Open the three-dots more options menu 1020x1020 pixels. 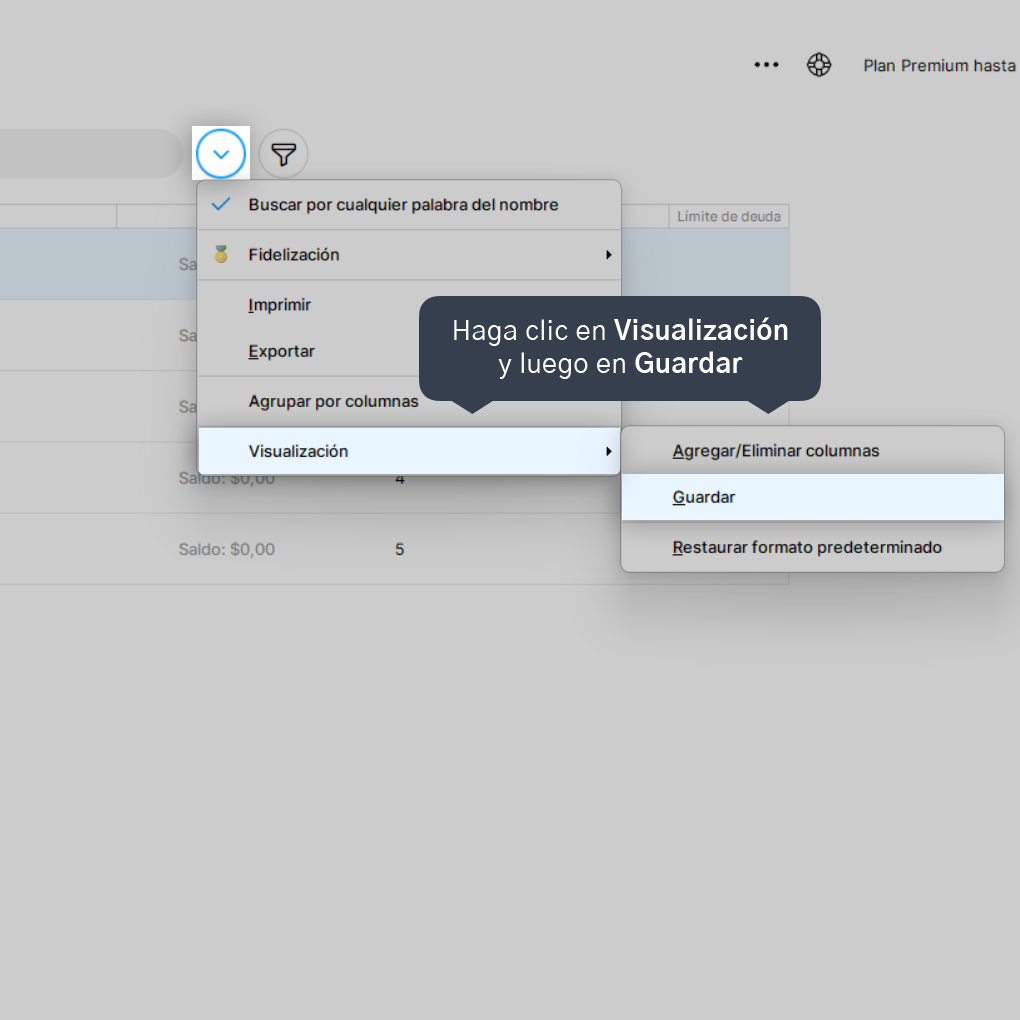[766, 64]
